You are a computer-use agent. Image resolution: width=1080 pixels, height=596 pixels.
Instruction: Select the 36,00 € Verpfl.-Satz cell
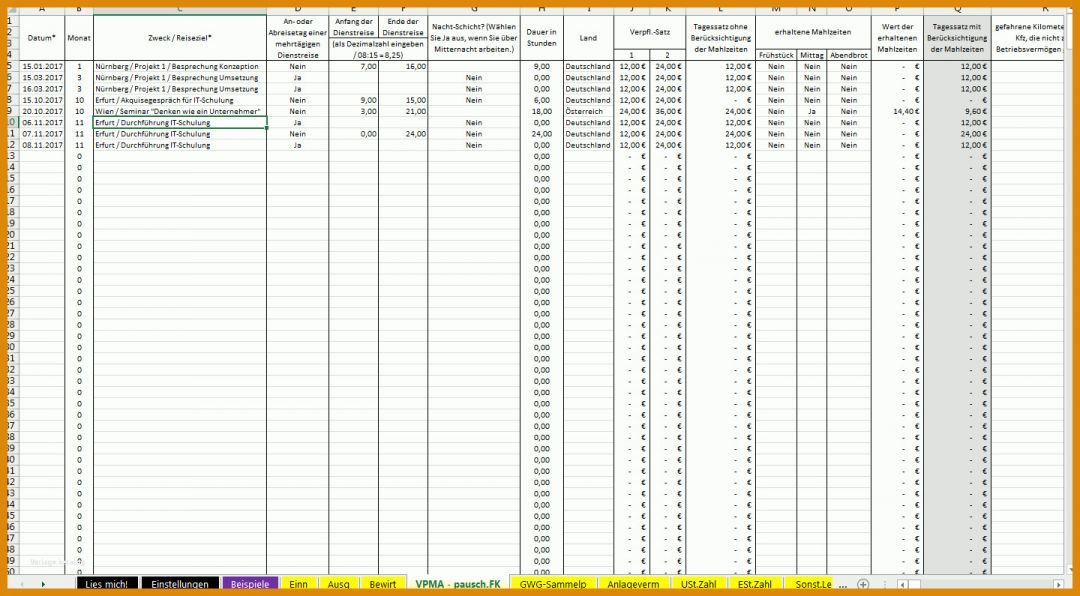click(667, 112)
